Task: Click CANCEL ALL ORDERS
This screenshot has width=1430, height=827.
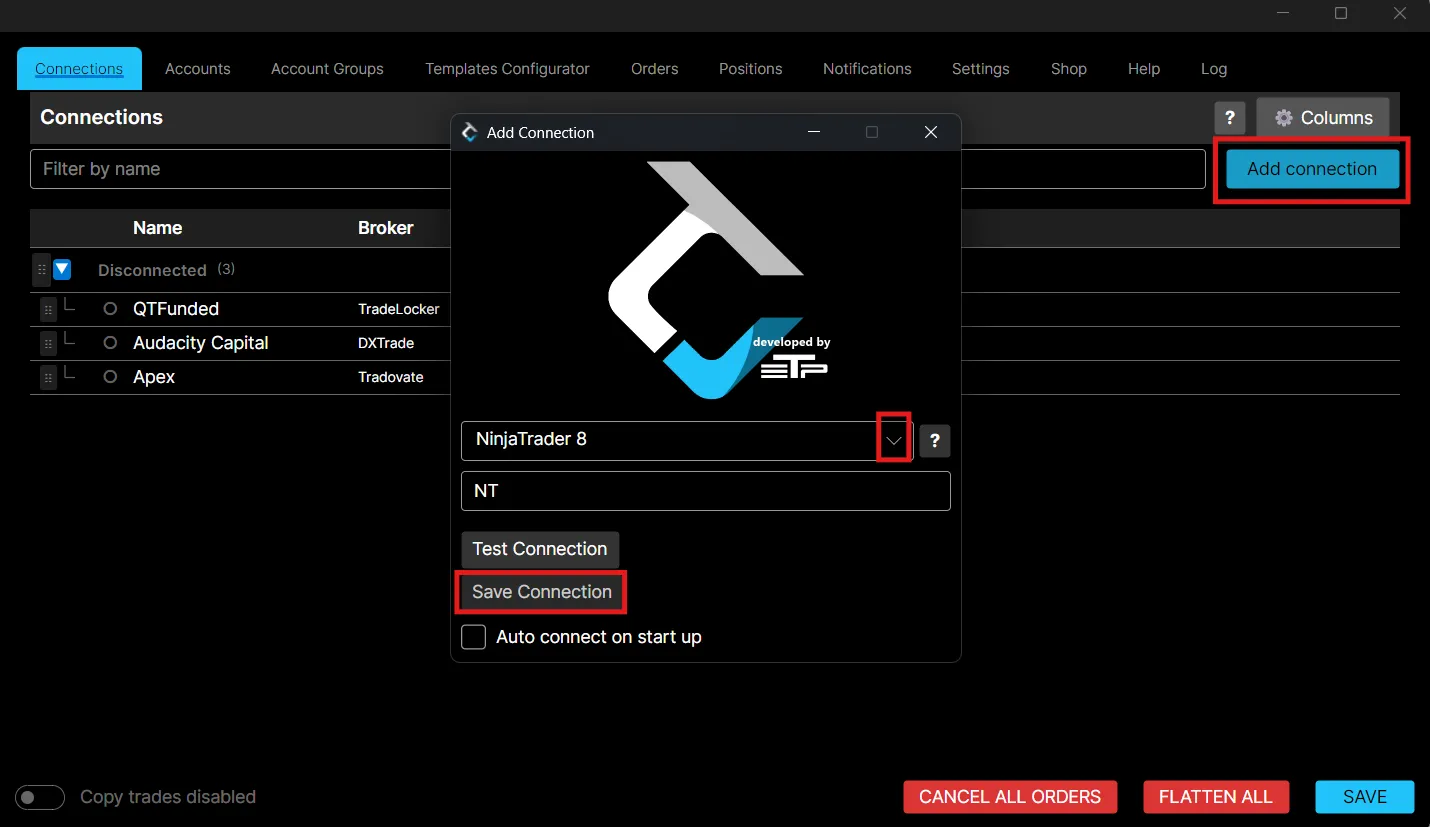Action: [1010, 797]
